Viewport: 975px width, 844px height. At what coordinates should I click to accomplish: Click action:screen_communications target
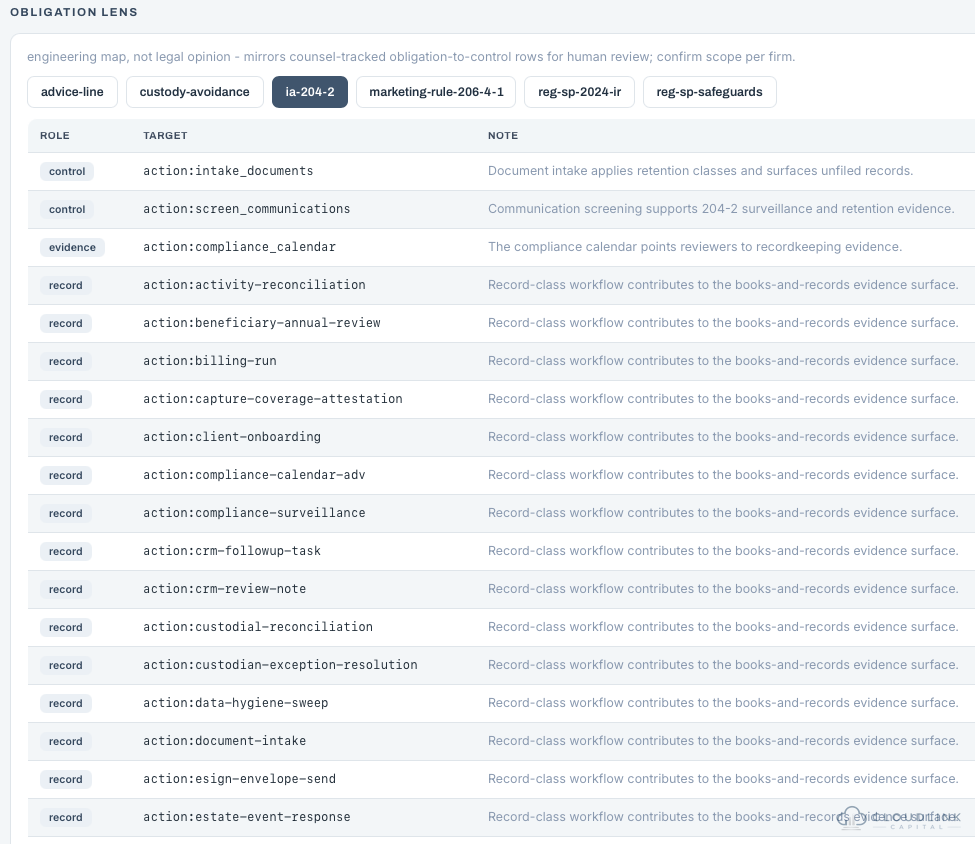(247, 209)
